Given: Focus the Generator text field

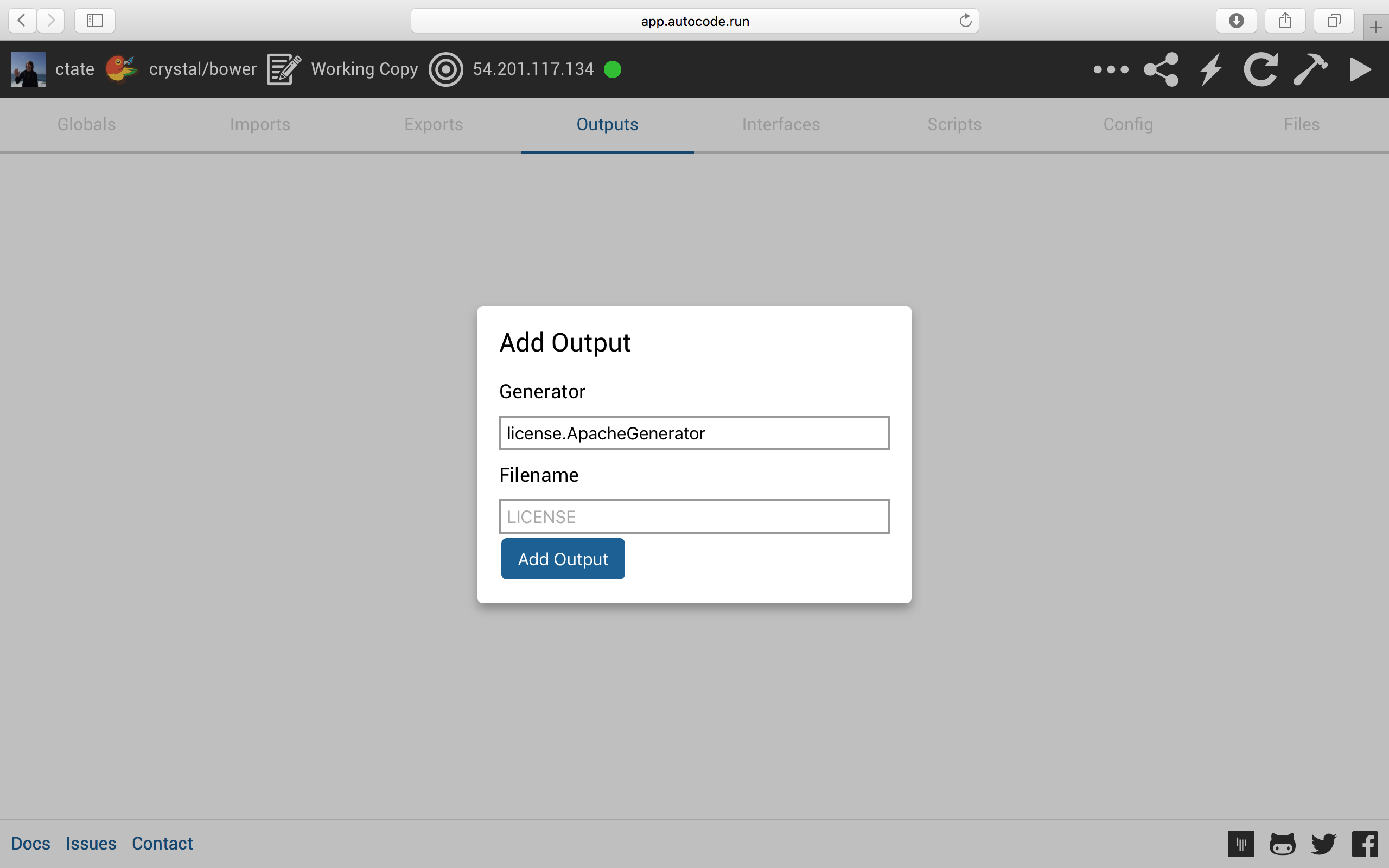Looking at the screenshot, I should click(x=694, y=433).
